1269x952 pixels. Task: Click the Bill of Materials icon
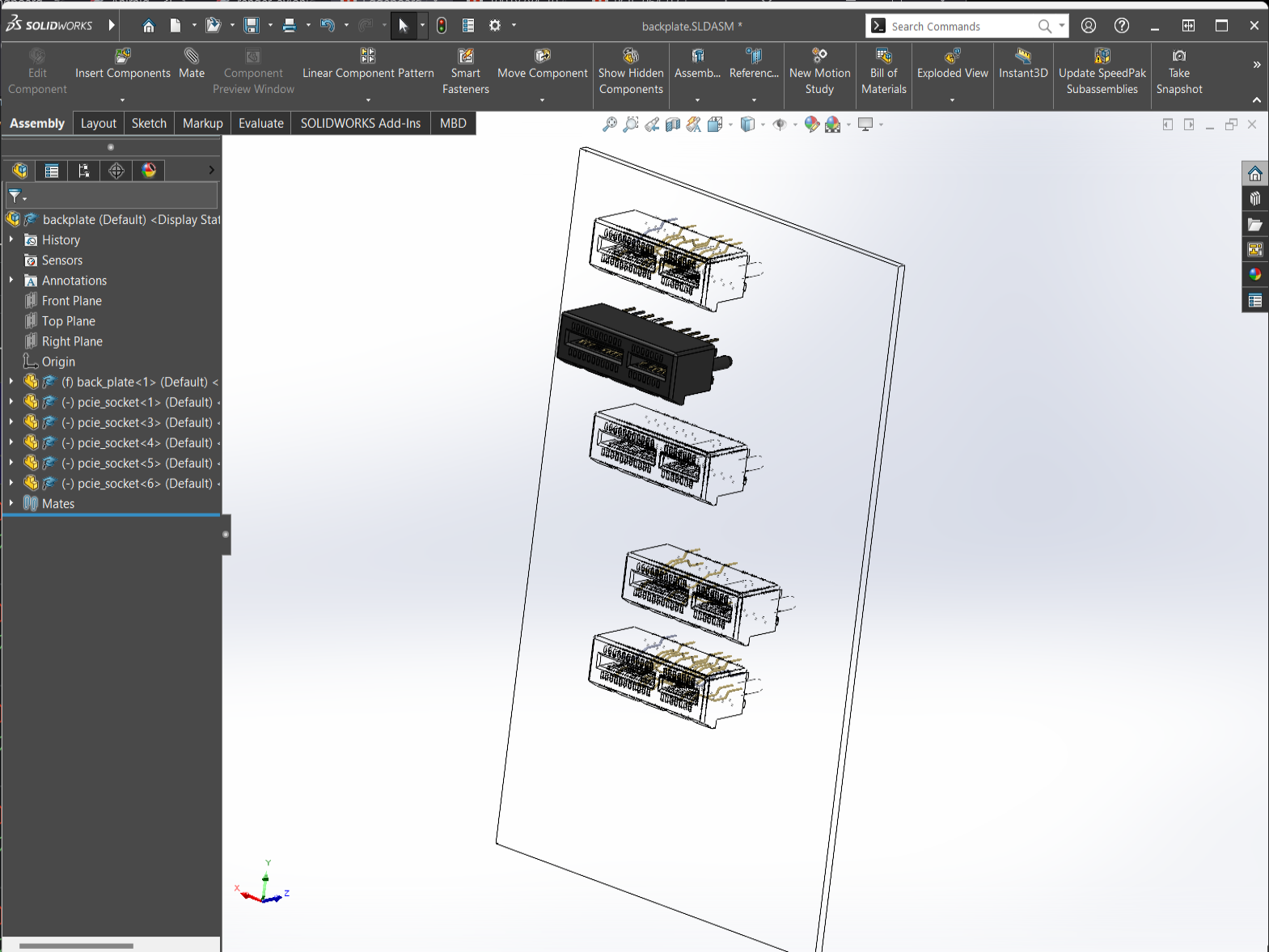883,57
